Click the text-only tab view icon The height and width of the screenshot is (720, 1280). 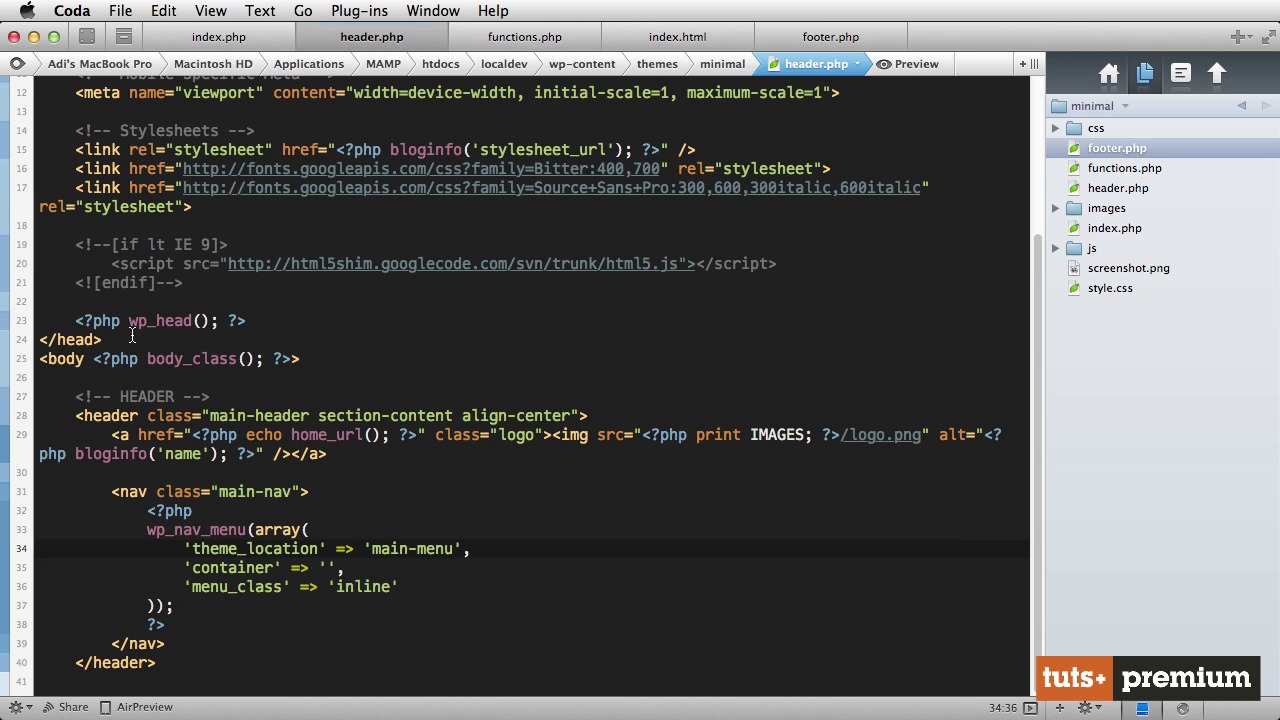click(x=124, y=37)
